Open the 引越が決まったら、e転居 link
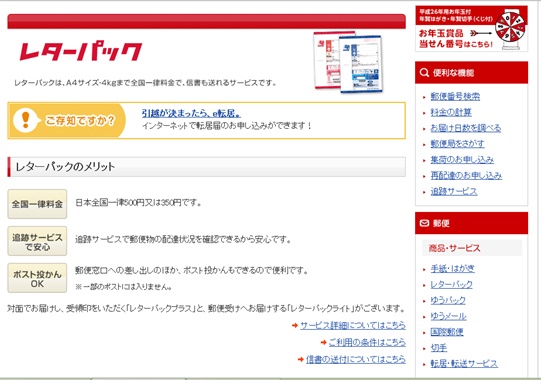This screenshot has height=380, width=541. tap(191, 113)
